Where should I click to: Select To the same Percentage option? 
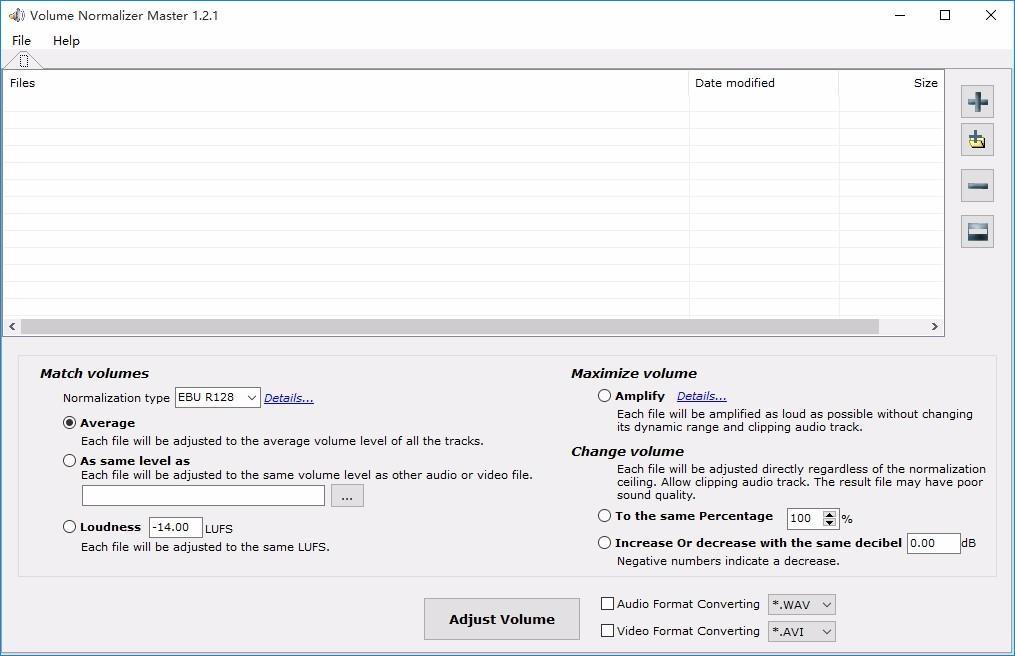pyautogui.click(x=604, y=515)
